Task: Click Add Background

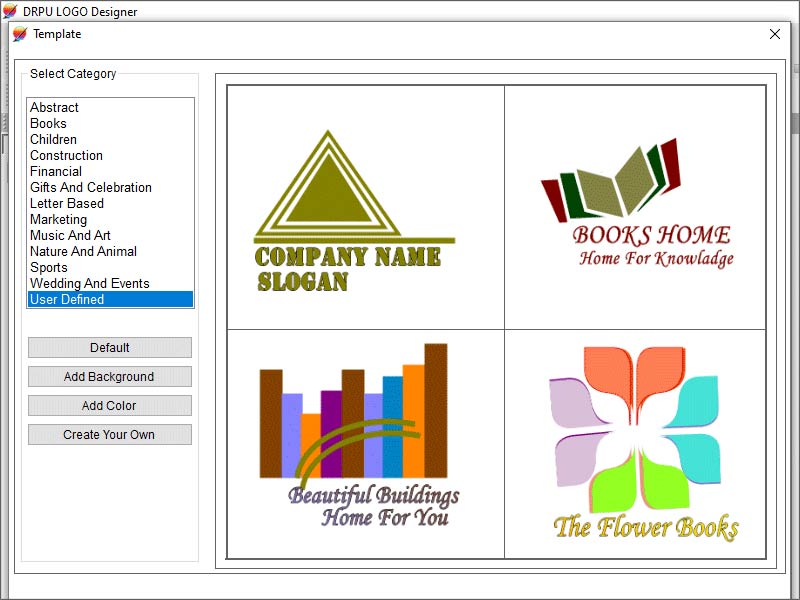Action: coord(109,376)
